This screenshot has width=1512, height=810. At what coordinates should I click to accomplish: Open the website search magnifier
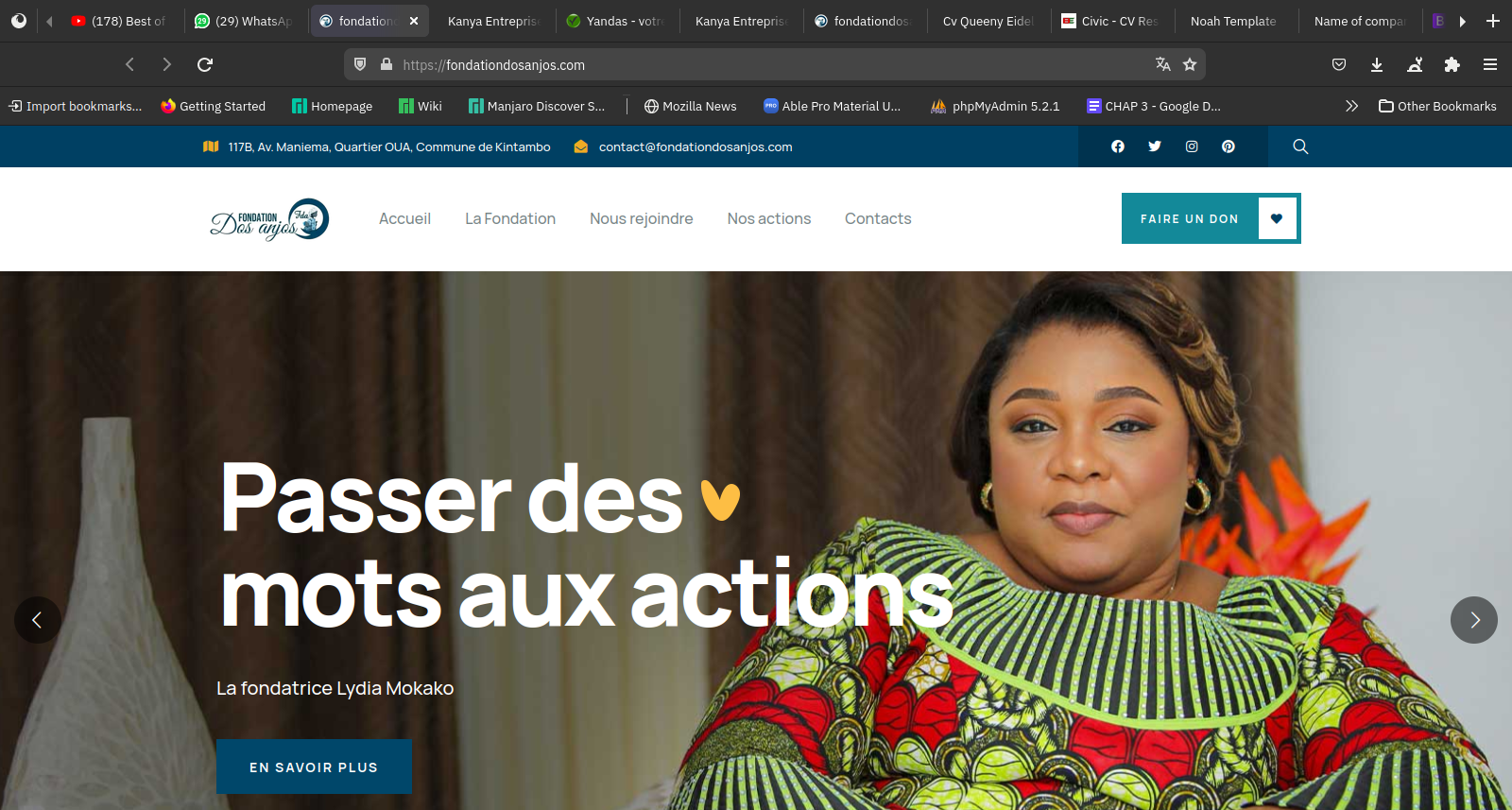coord(1300,146)
